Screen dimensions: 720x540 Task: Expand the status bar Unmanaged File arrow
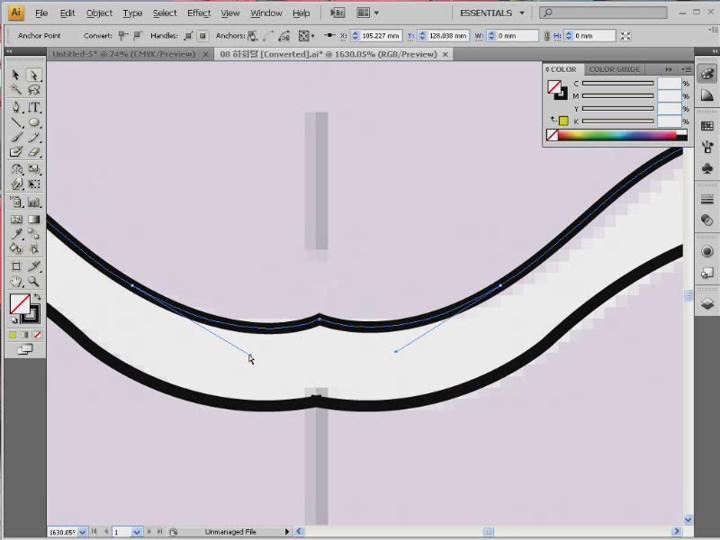[287, 532]
